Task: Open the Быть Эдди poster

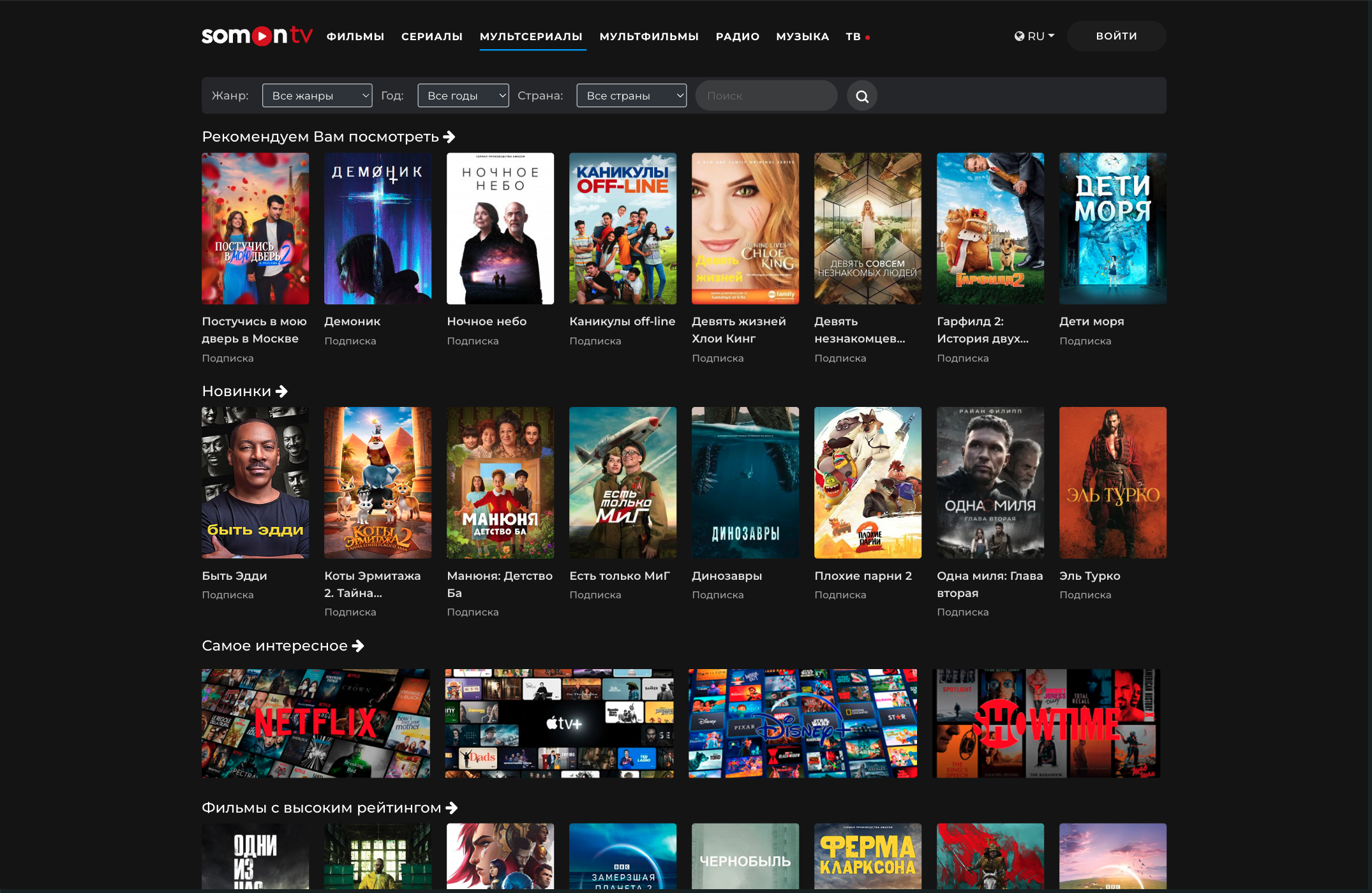Action: 255,483
